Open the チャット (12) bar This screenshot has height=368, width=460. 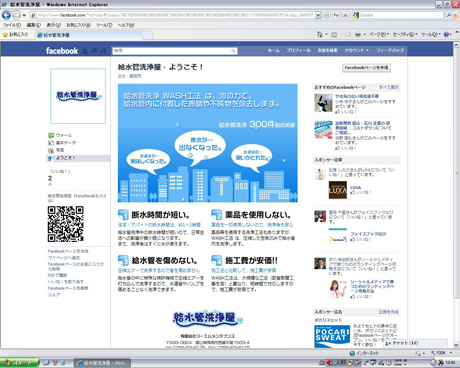click(415, 343)
